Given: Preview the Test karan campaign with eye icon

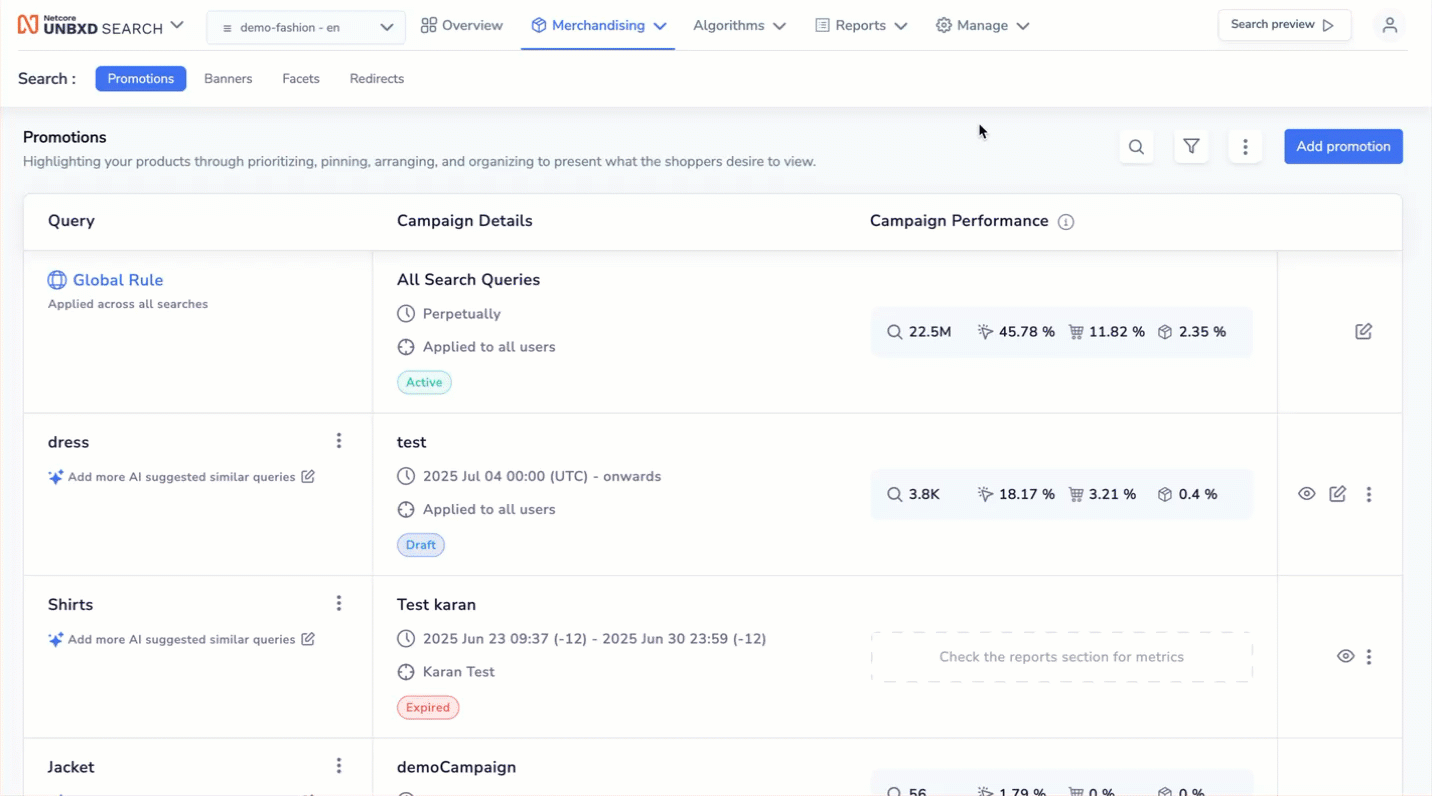Looking at the screenshot, I should 1346,657.
